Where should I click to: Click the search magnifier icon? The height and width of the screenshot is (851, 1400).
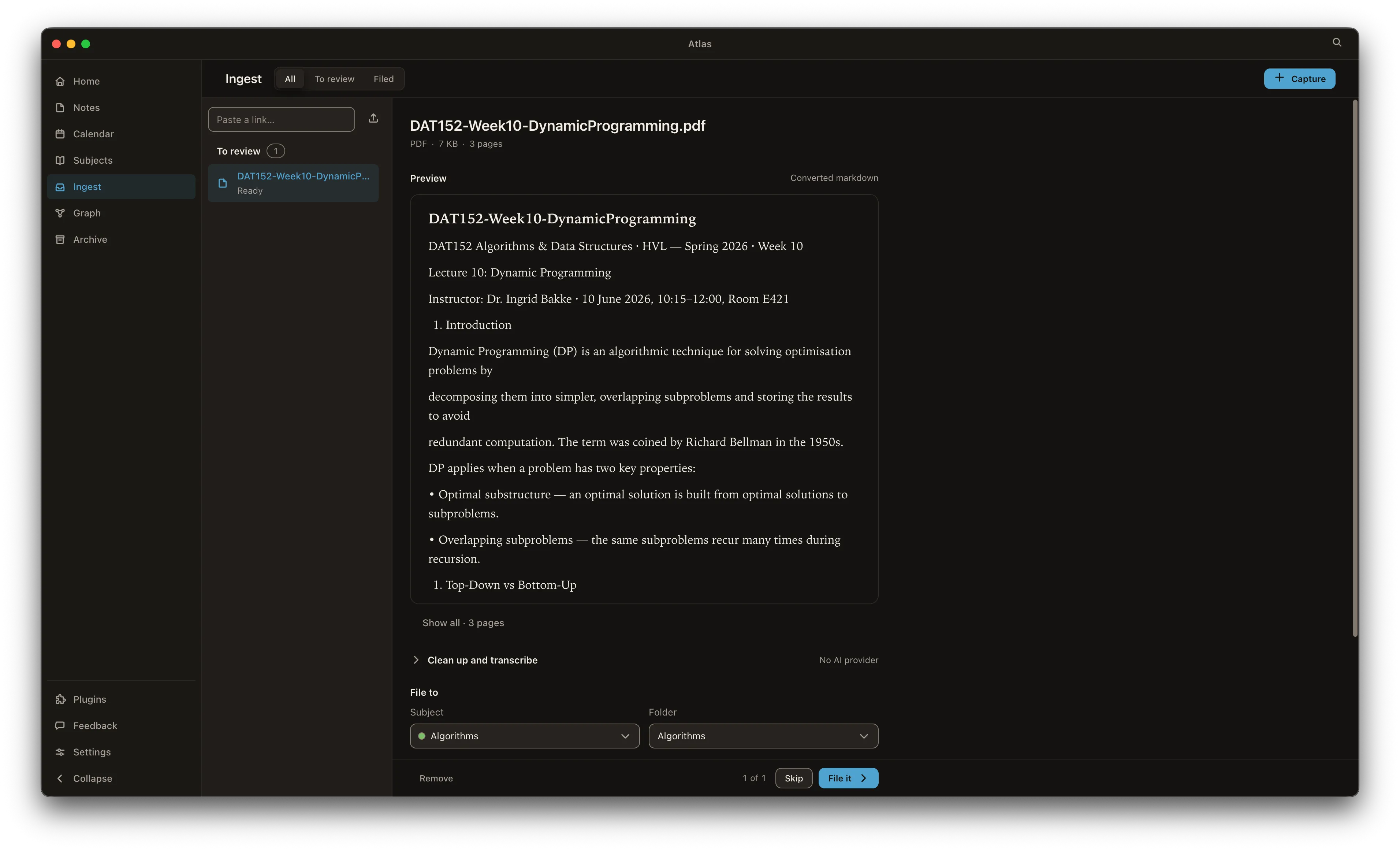point(1337,42)
